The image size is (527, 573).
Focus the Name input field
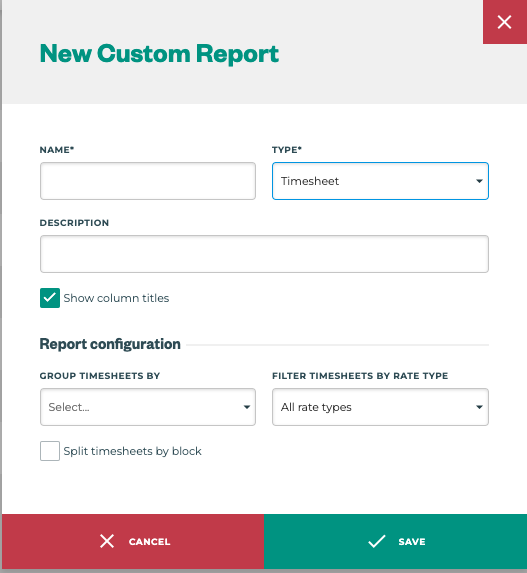click(x=148, y=181)
